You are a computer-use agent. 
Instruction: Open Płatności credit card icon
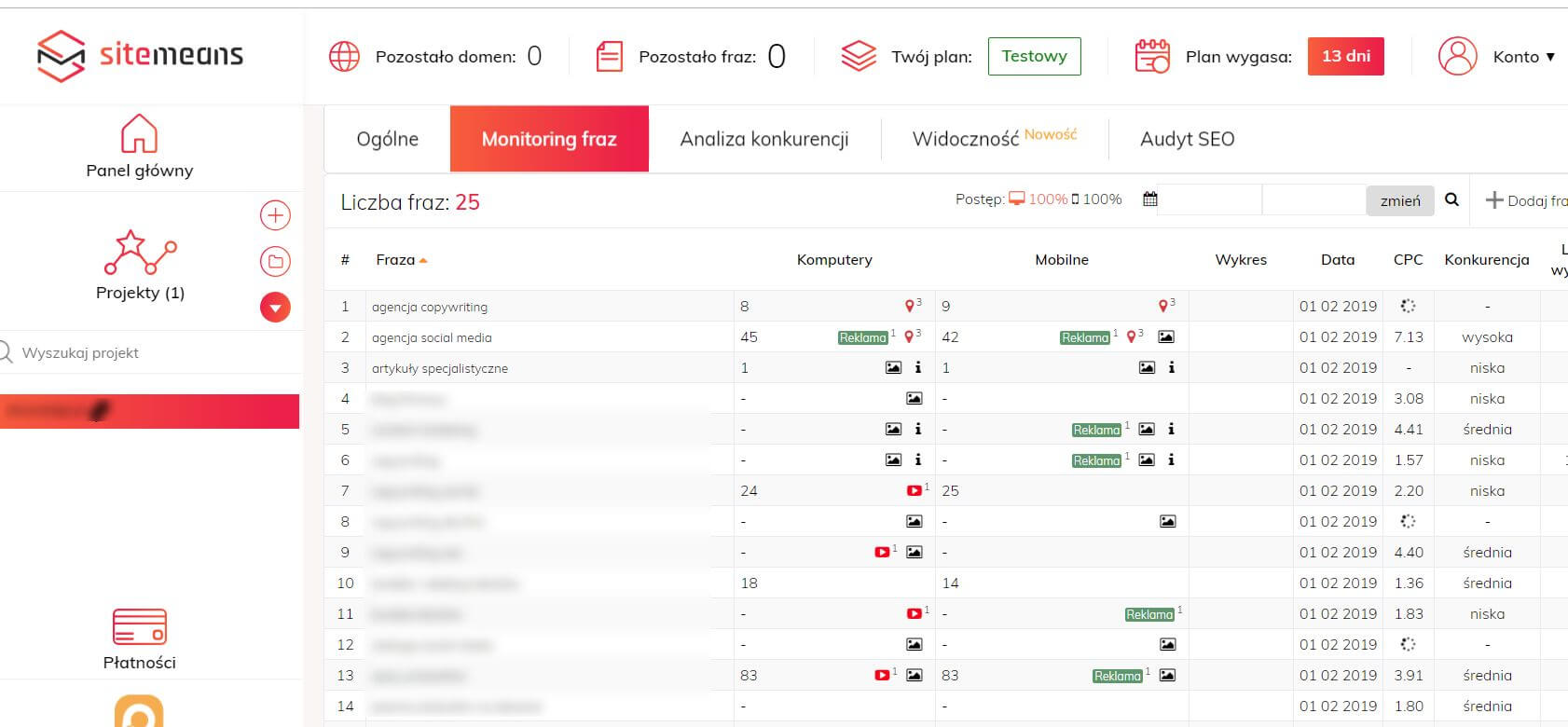[139, 626]
